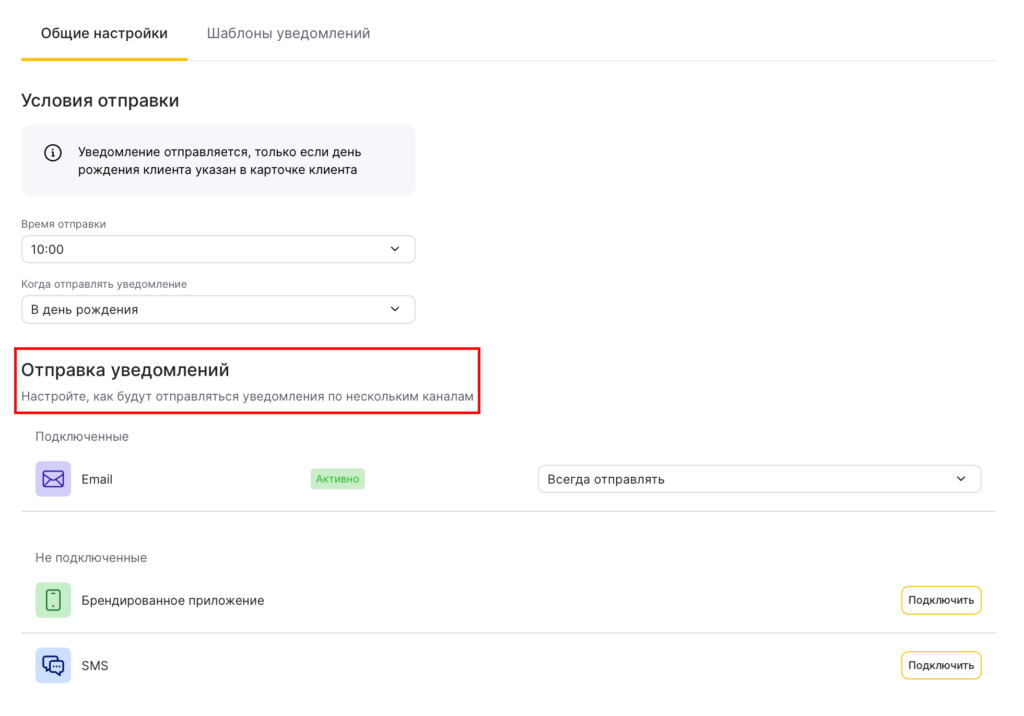This screenshot has height=716, width=1024.
Task: Click the info icon in the notice box
Action: coord(53,153)
